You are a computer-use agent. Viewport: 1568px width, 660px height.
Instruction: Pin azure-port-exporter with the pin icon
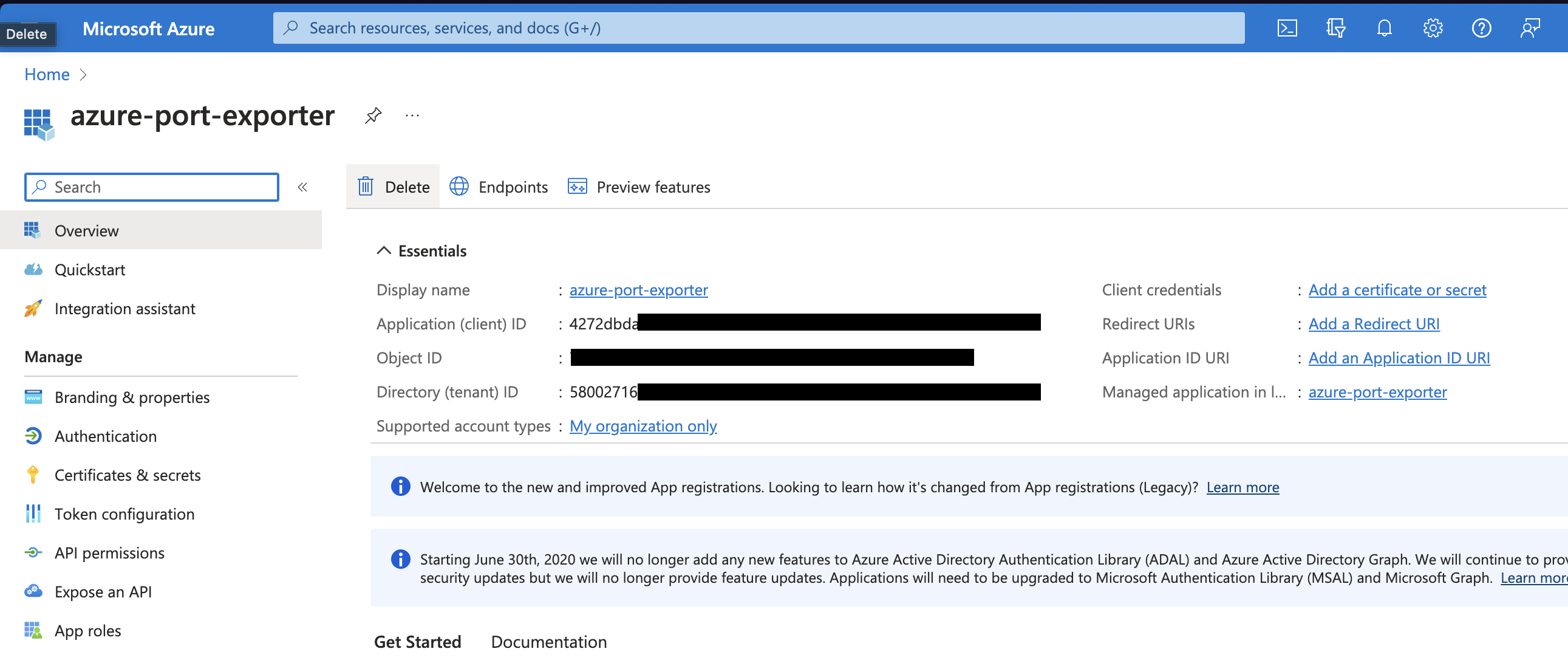click(x=373, y=115)
